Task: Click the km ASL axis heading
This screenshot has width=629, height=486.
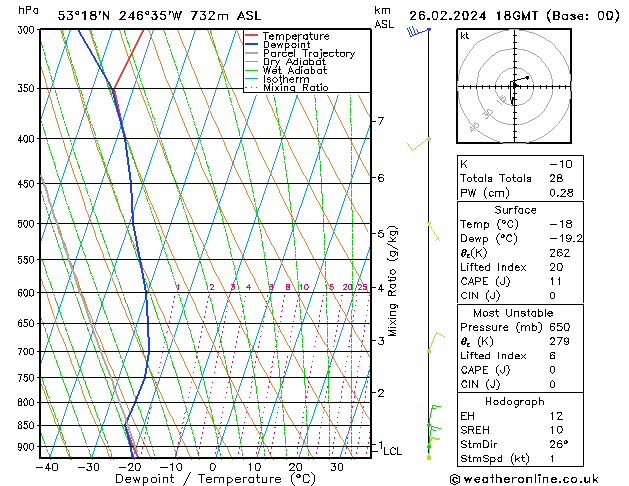Action: coord(384,18)
